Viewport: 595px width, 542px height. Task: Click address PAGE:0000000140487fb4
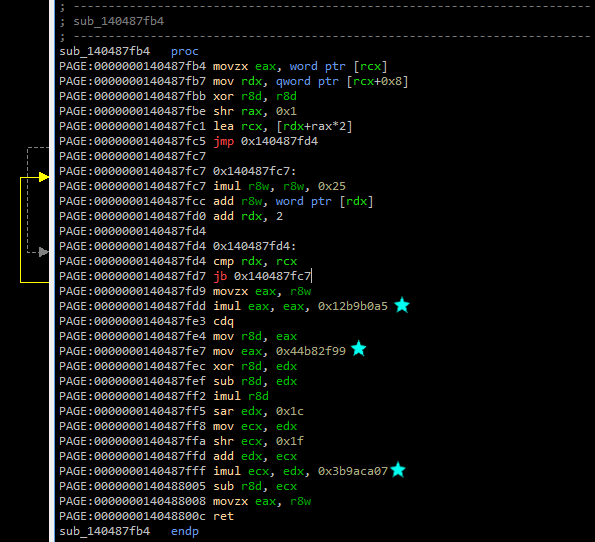132,66
